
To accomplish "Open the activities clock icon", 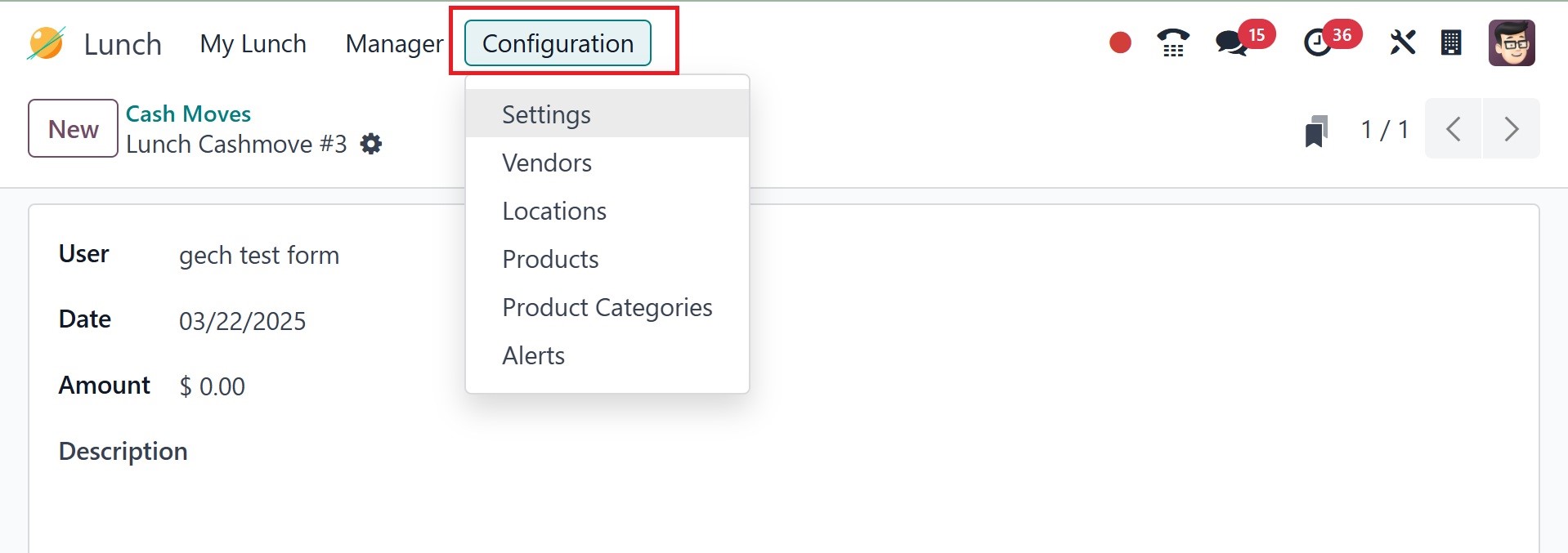I will (x=1317, y=42).
